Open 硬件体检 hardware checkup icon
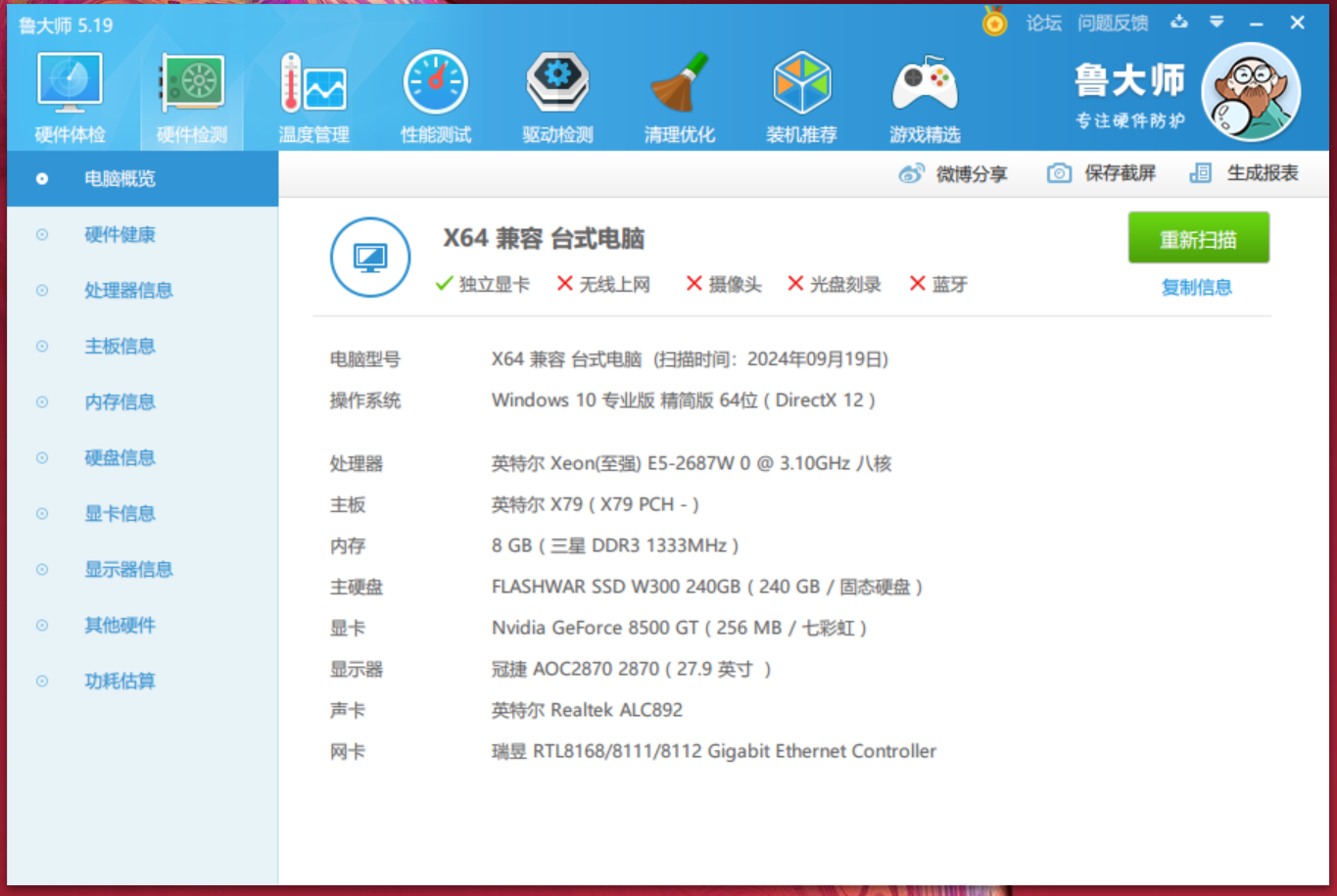This screenshot has width=1337, height=896. pyautogui.click(x=70, y=98)
